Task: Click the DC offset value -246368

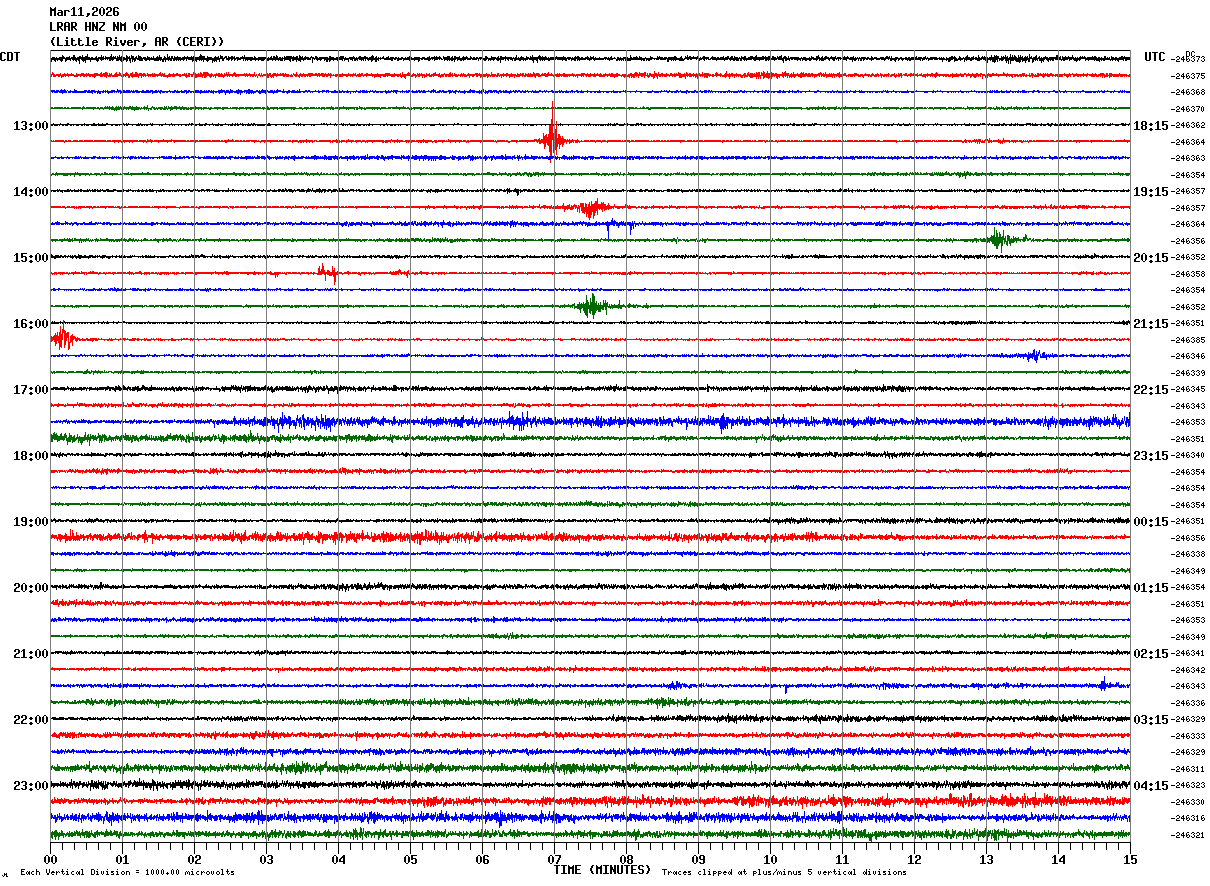Action: coord(1187,93)
